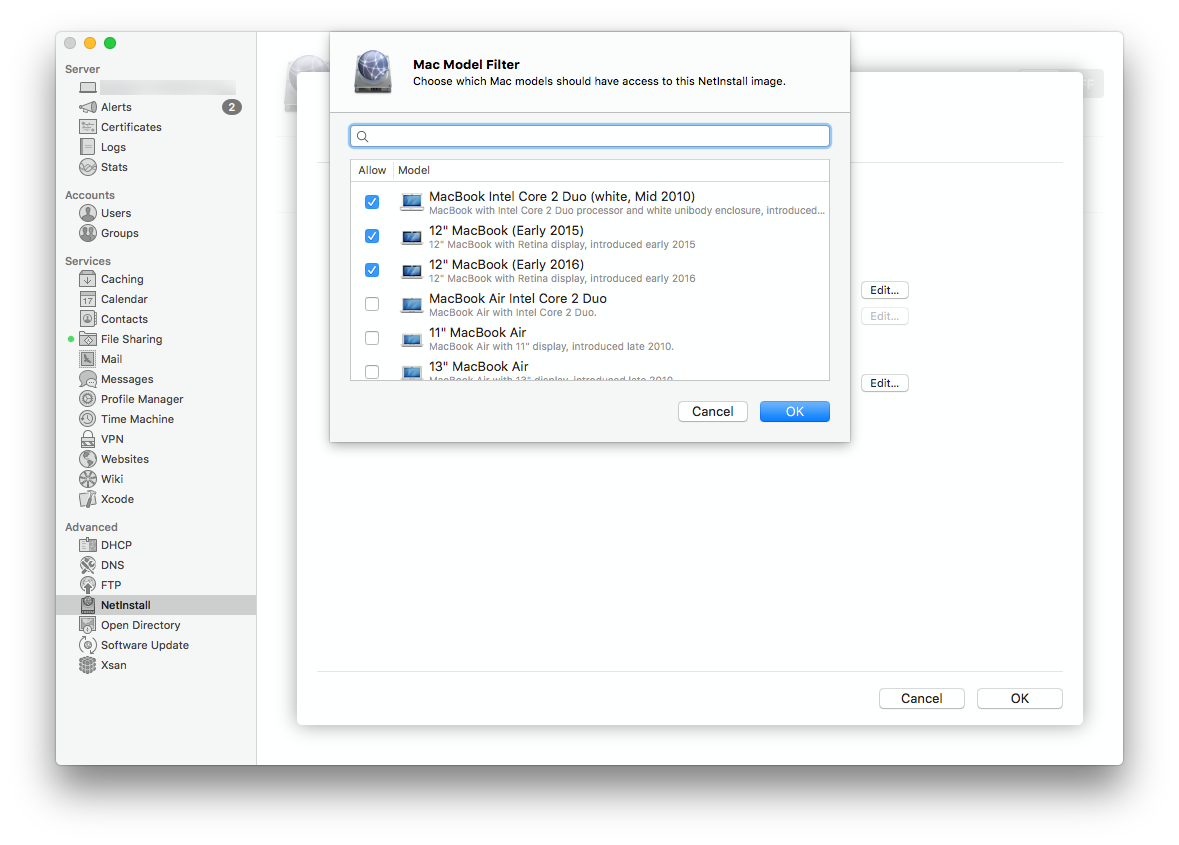Allow the MacBook Air Intel Core 2 Duo model
The width and height of the screenshot is (1179, 845).
(372, 303)
